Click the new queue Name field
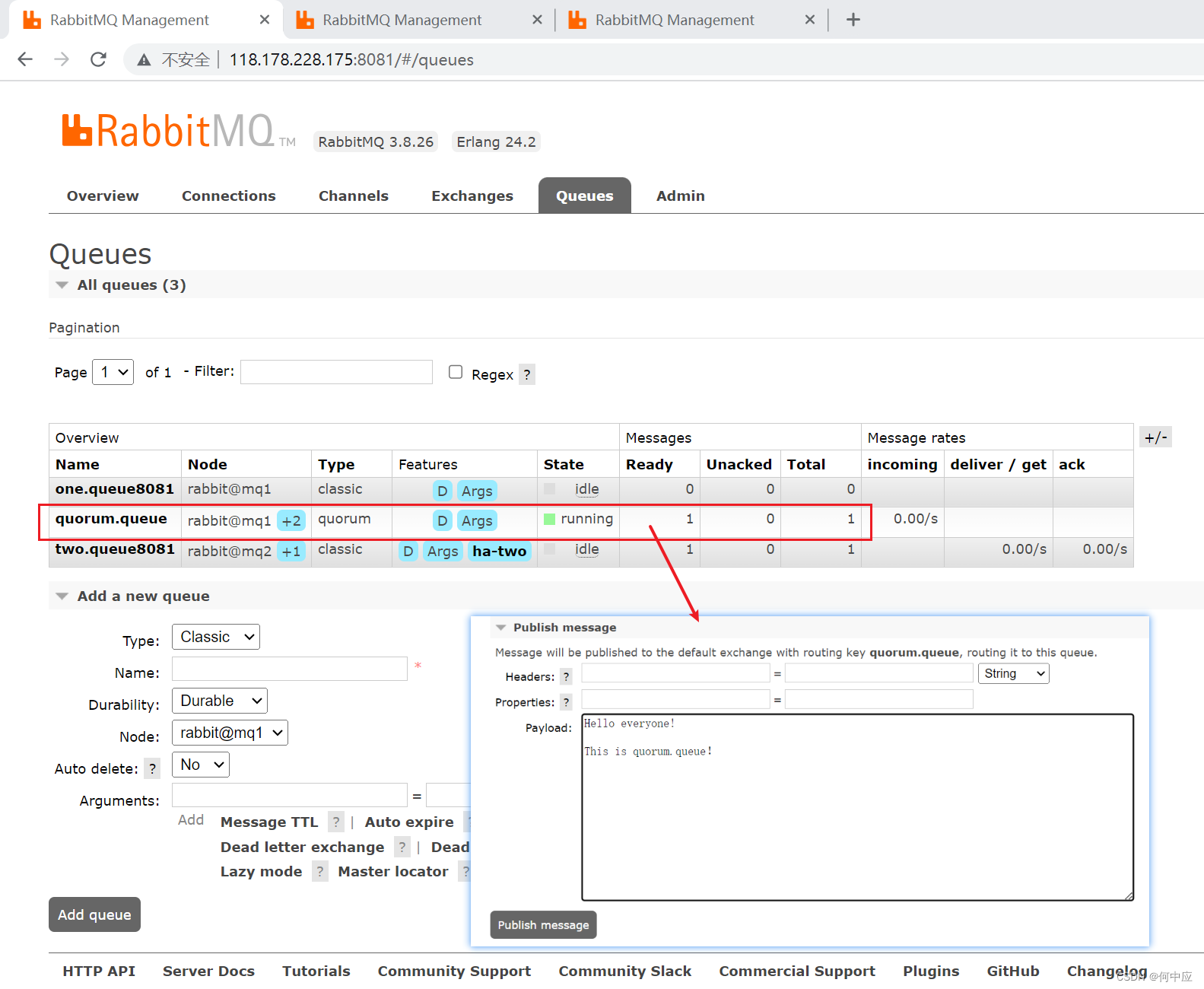 coord(290,669)
